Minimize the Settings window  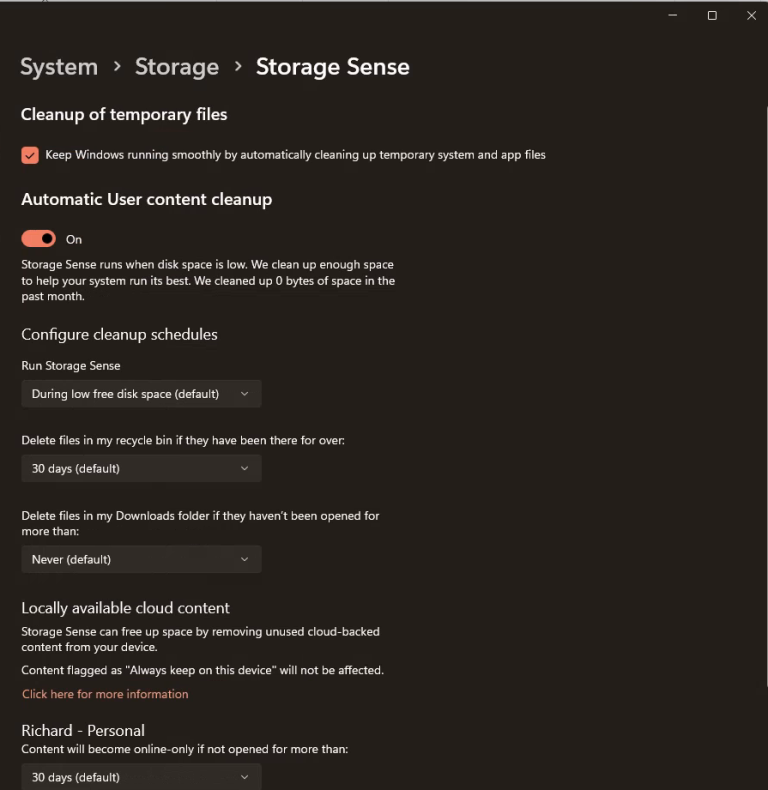click(x=672, y=16)
